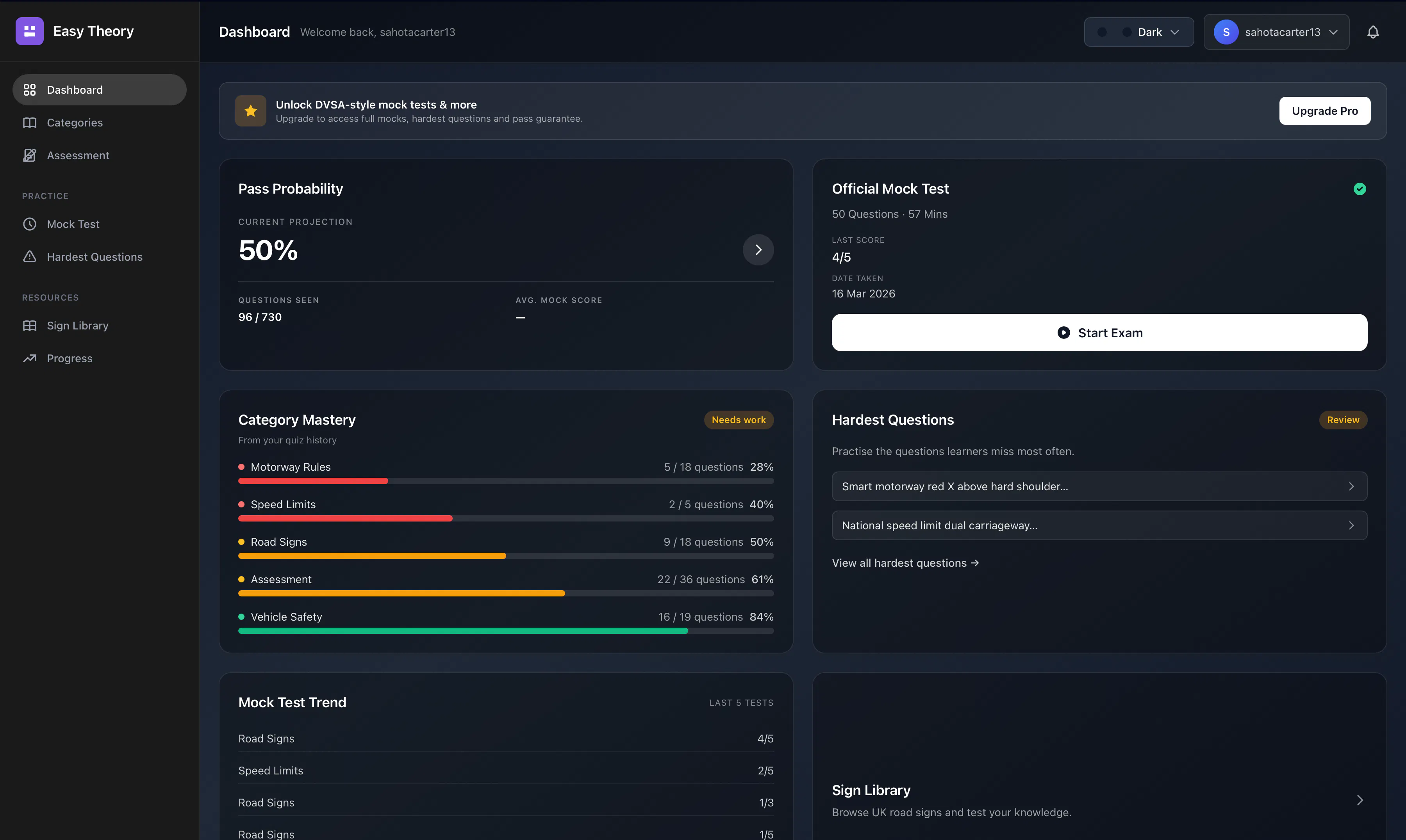This screenshot has height=840, width=1406.
Task: Click the Assessment mastery progress bar
Action: 506,593
